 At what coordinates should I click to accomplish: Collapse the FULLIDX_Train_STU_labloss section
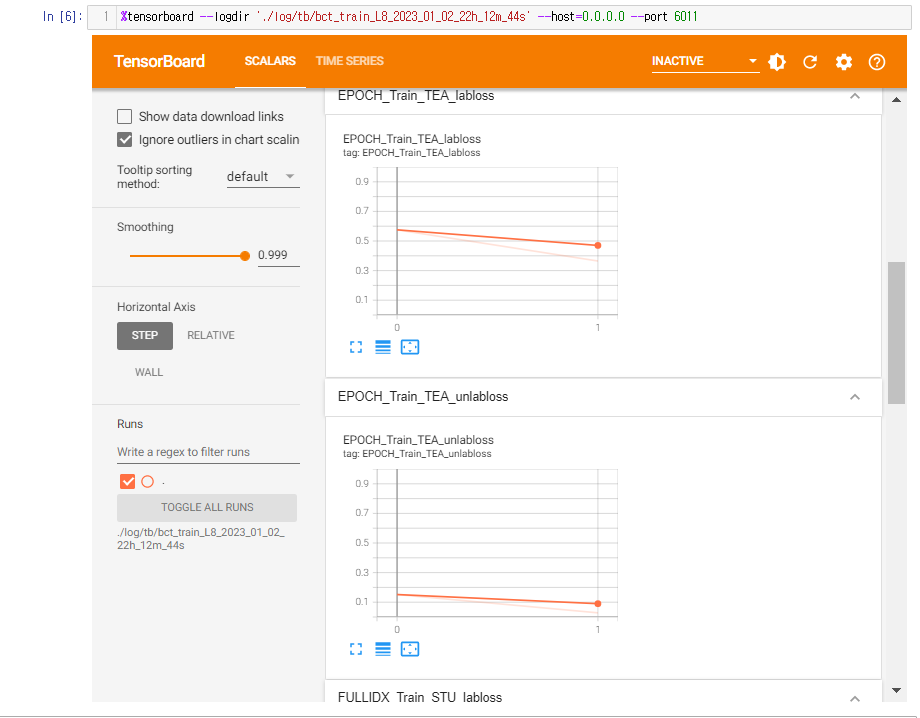(x=855, y=698)
